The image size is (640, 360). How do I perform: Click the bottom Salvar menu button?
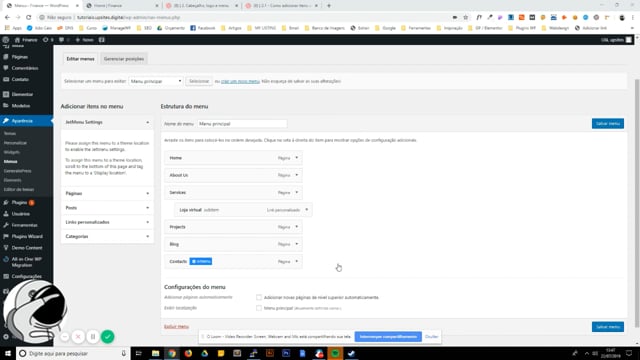[x=608, y=327]
